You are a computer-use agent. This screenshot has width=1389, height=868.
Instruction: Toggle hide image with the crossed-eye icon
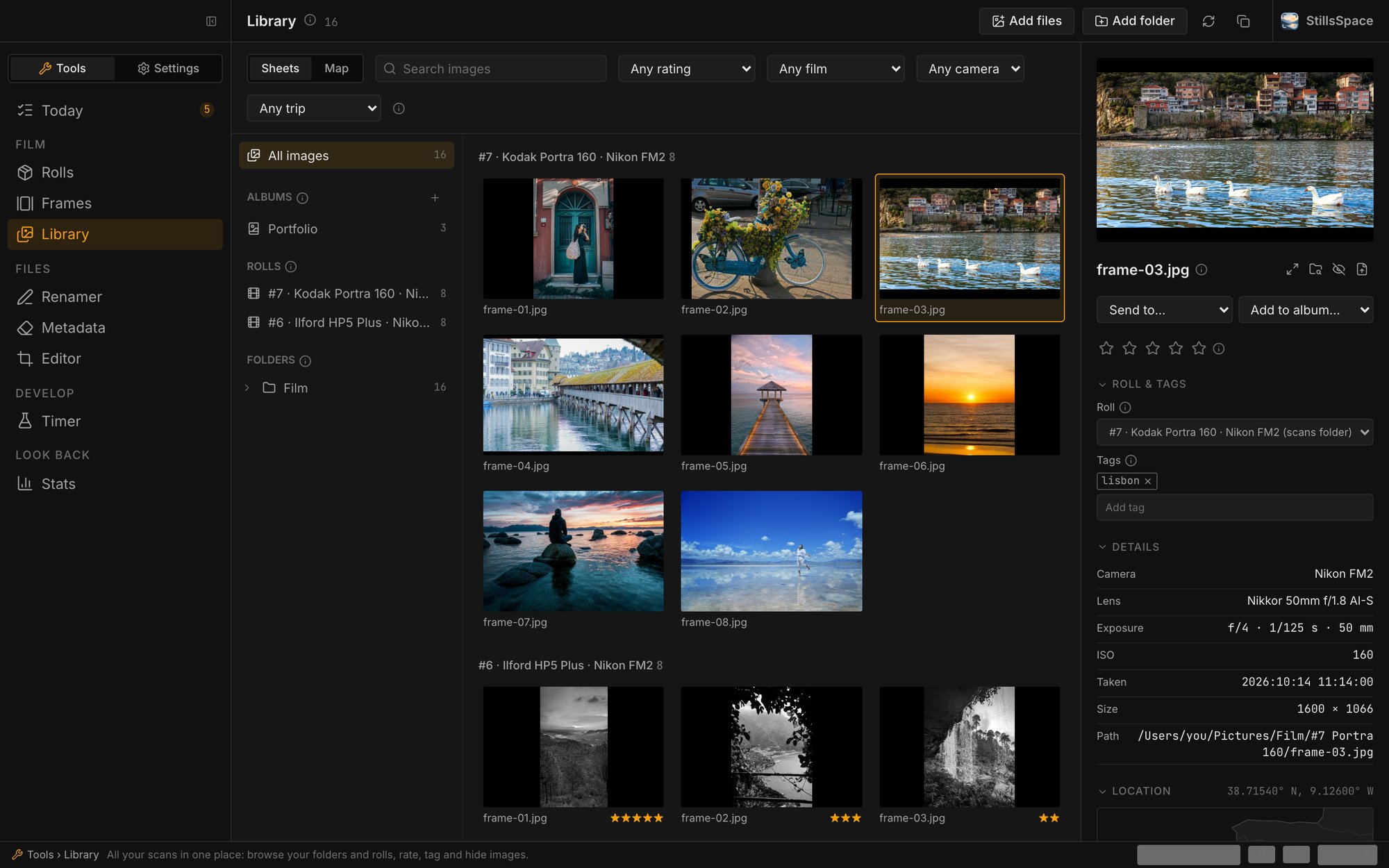click(1339, 269)
